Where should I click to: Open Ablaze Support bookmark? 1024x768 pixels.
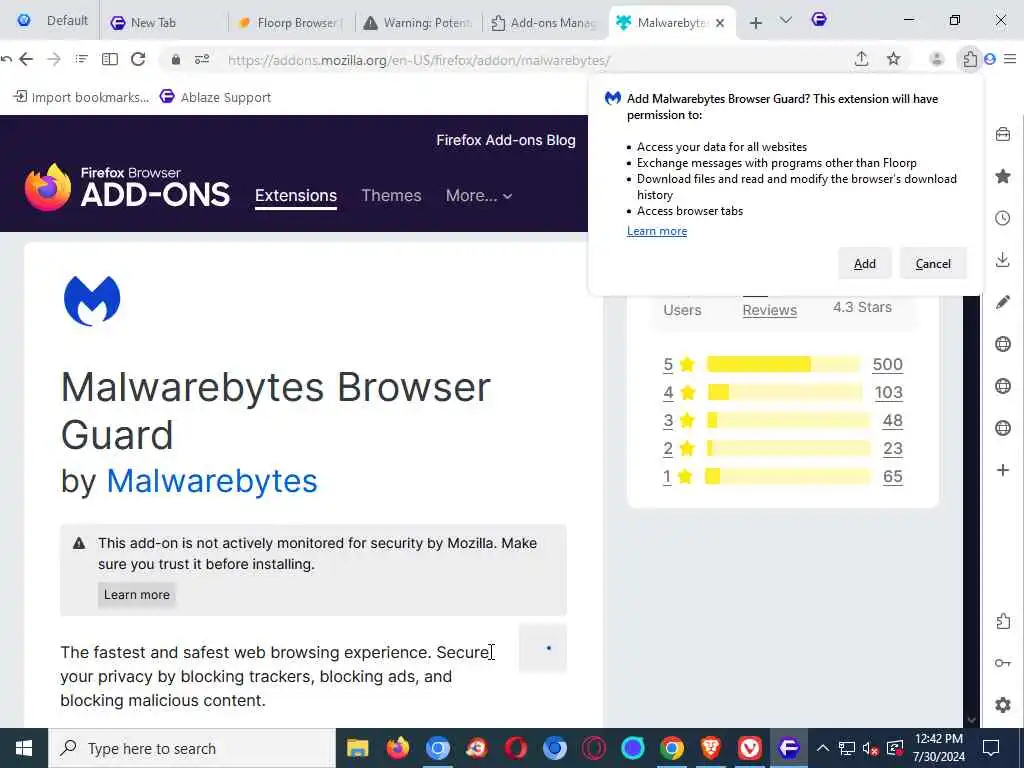pos(216,97)
